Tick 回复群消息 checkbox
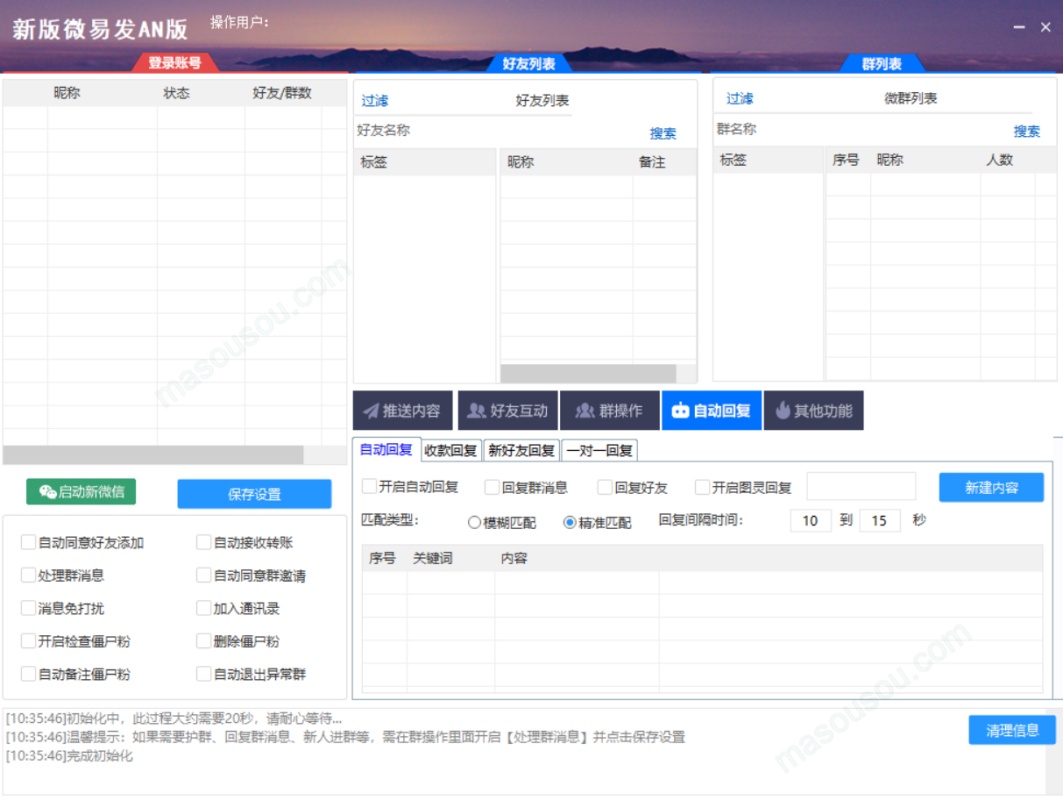This screenshot has width=1063, height=800. [492, 487]
